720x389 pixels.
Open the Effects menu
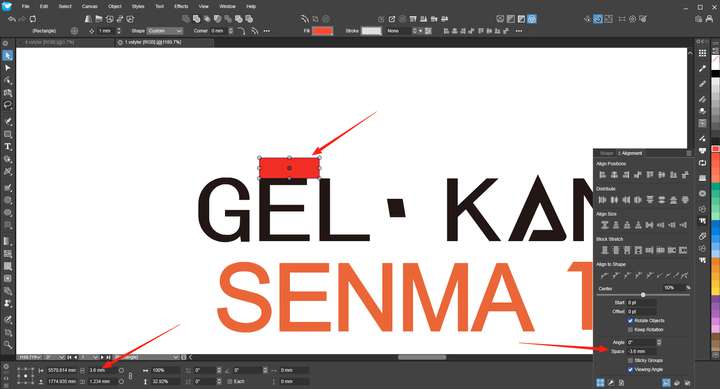(x=181, y=6)
